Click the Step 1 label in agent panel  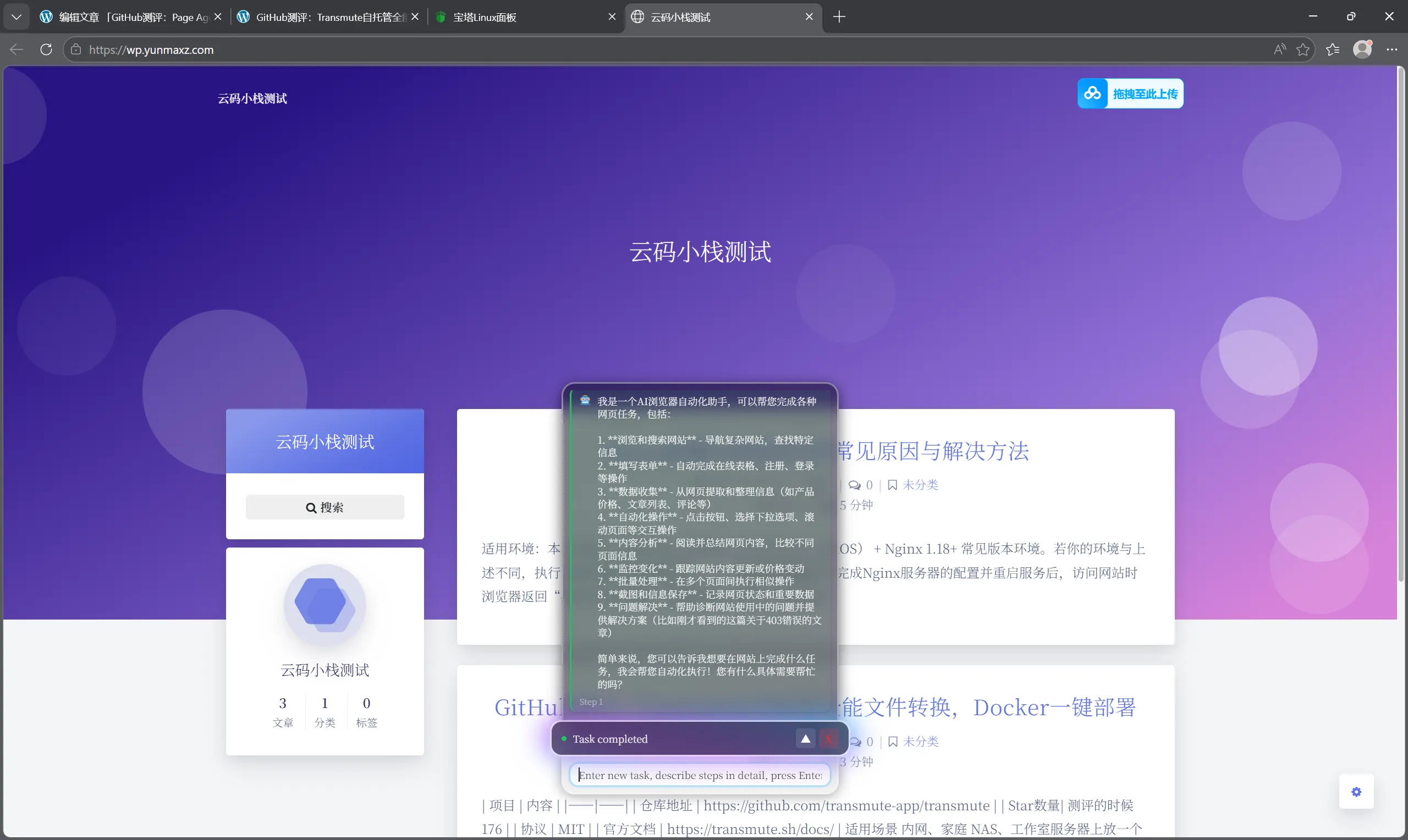[591, 702]
